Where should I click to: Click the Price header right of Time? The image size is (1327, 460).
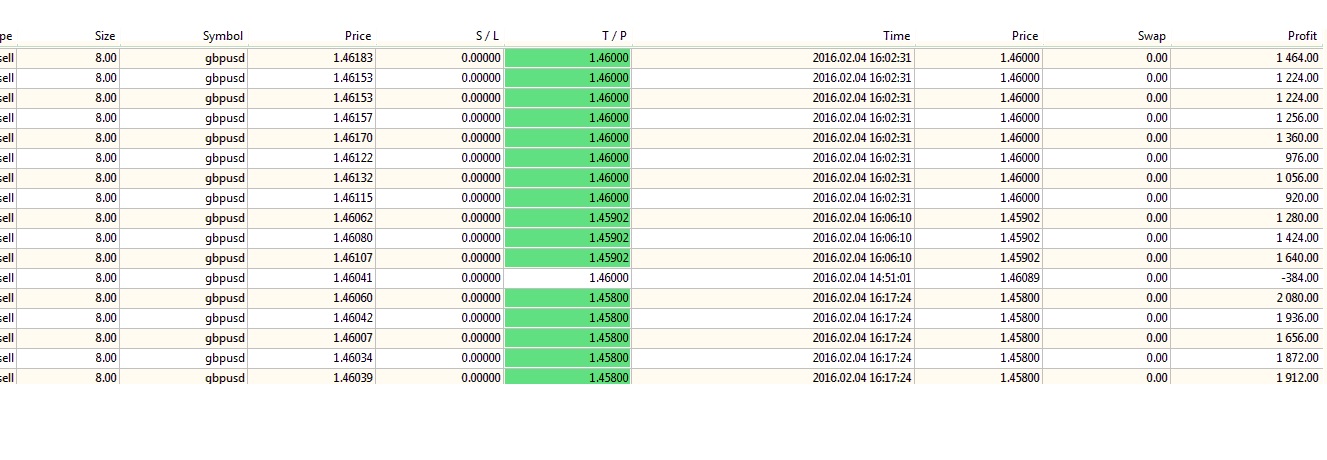1024,36
